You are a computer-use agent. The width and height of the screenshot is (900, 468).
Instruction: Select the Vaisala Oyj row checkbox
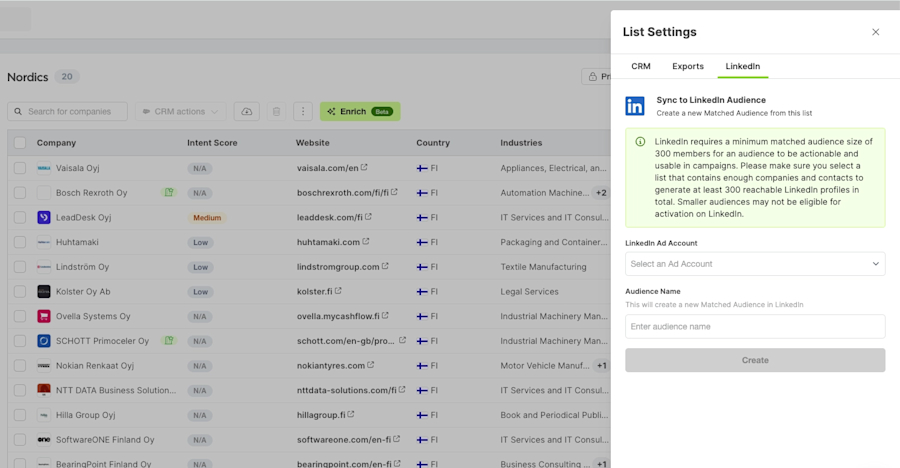pyautogui.click(x=20, y=168)
